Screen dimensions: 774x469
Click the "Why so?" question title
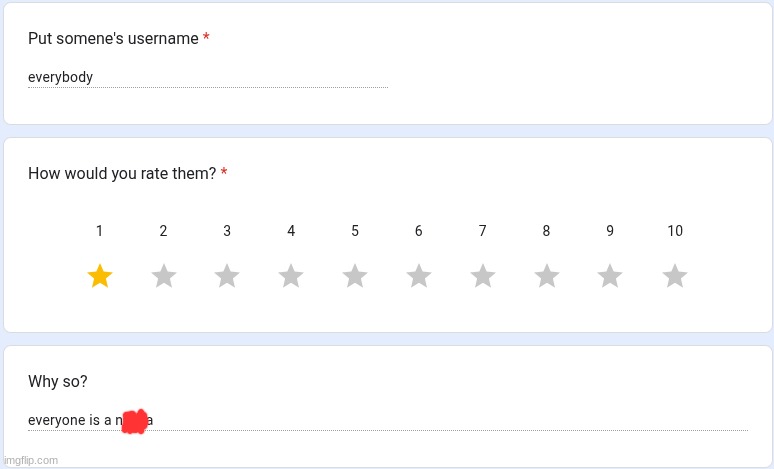pyautogui.click(x=57, y=382)
